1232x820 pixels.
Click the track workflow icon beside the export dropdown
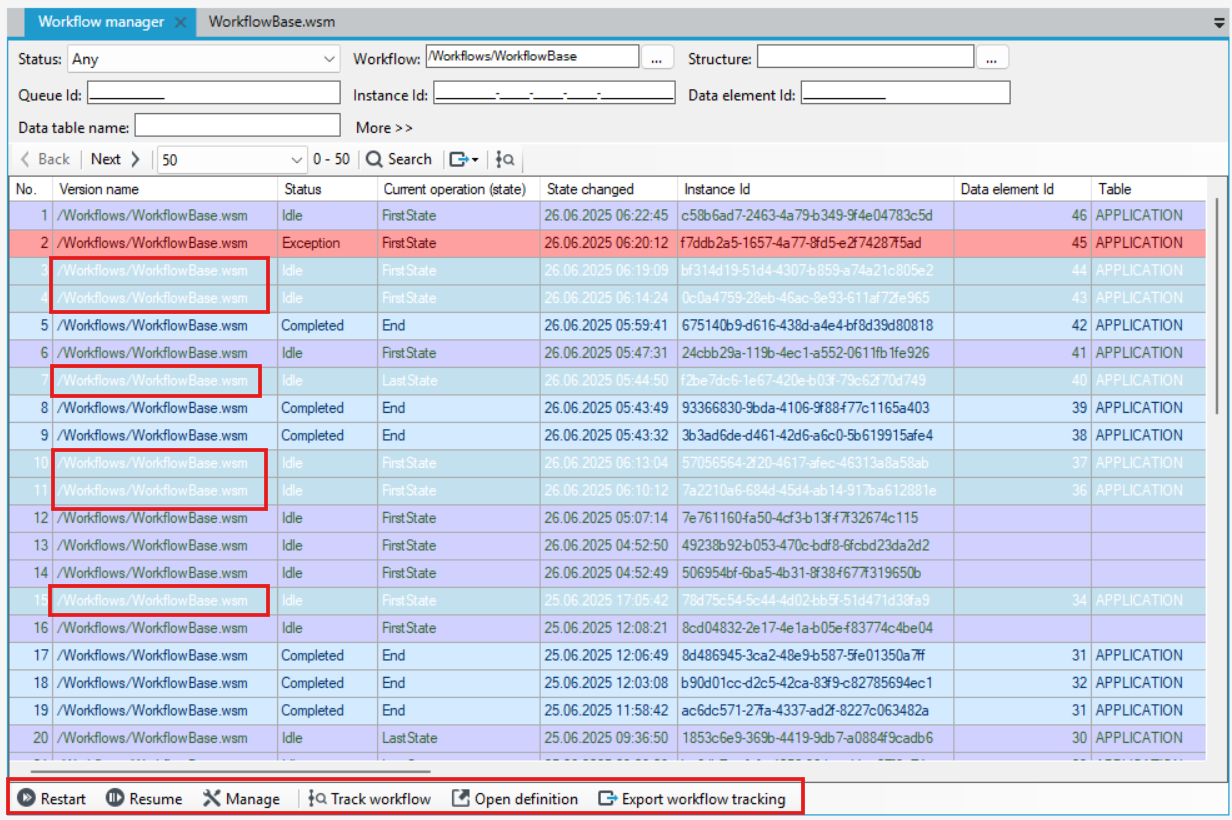505,159
